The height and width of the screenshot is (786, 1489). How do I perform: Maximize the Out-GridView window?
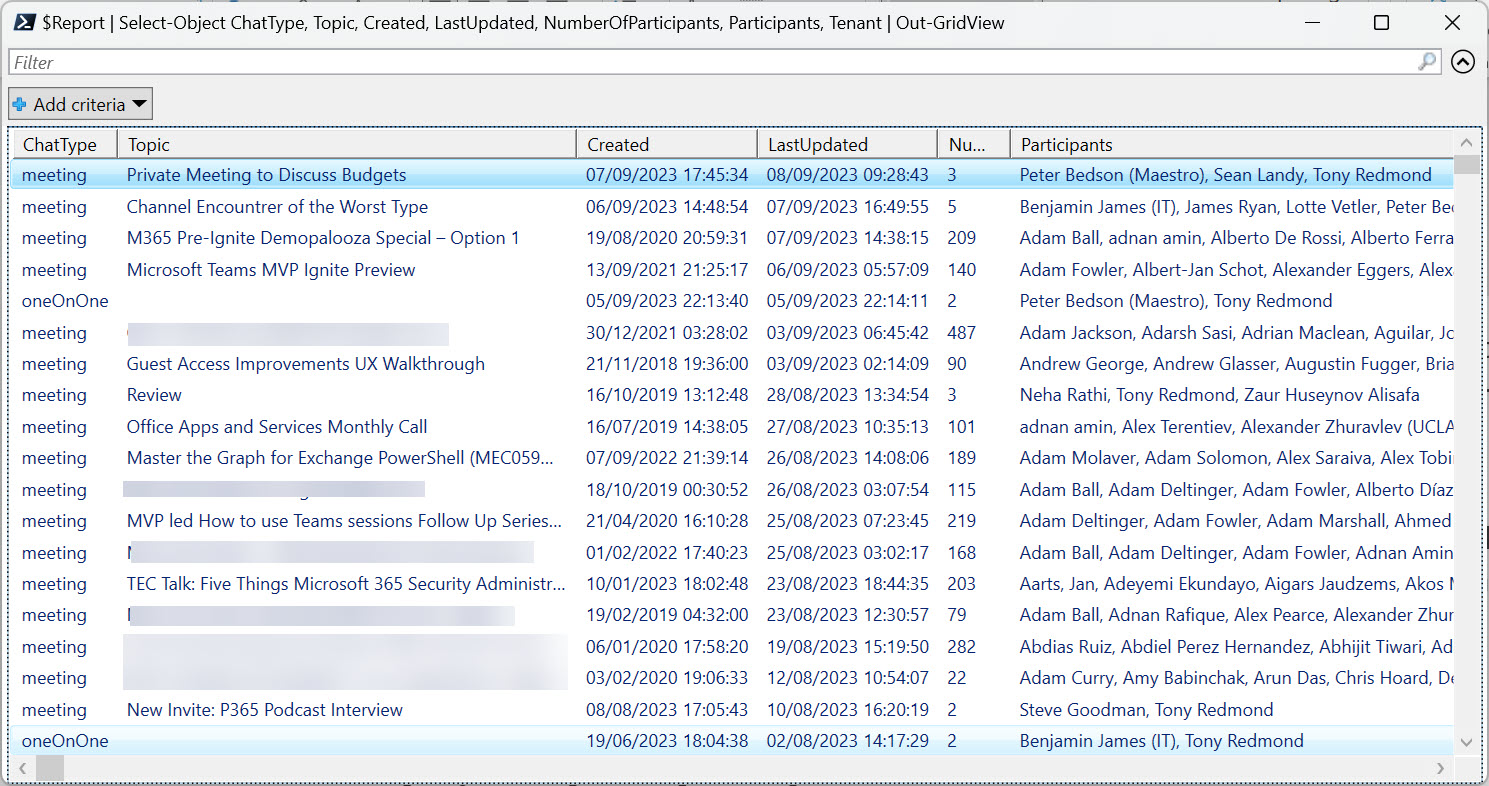coord(1381,23)
